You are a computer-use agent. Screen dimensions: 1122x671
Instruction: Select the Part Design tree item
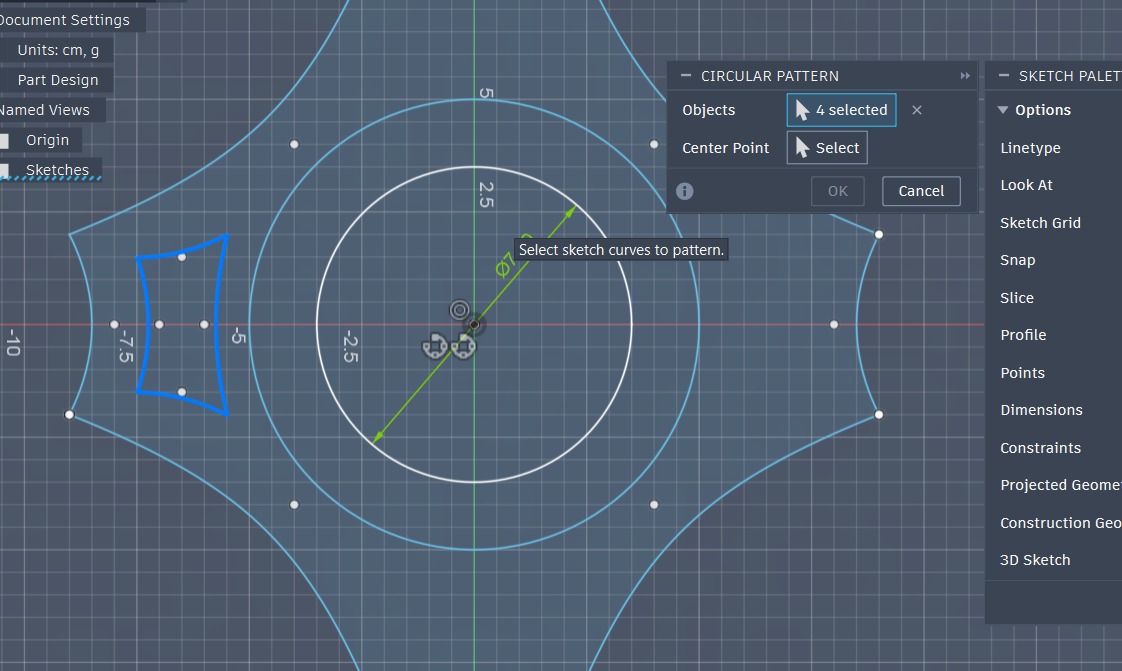57,80
